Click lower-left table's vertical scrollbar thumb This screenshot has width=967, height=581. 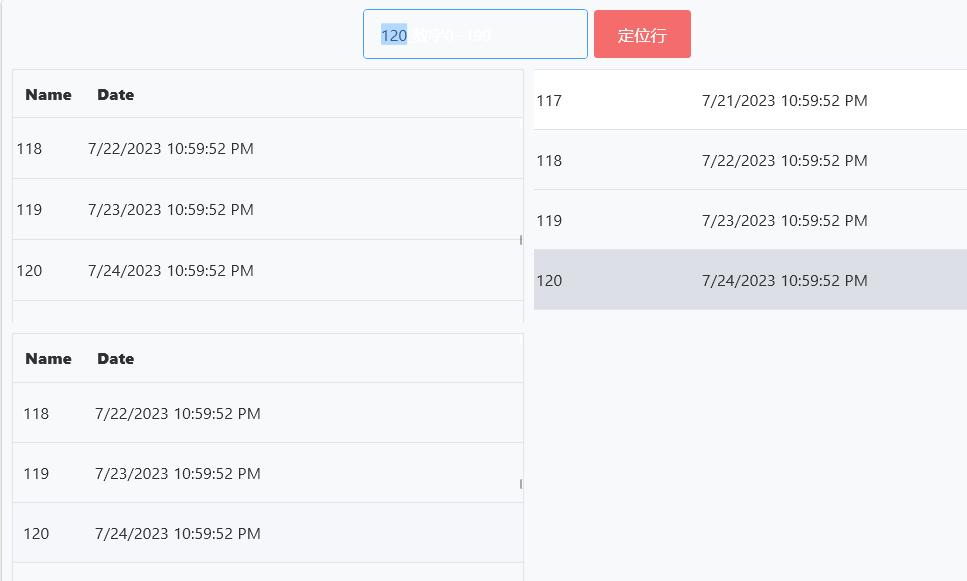521,484
